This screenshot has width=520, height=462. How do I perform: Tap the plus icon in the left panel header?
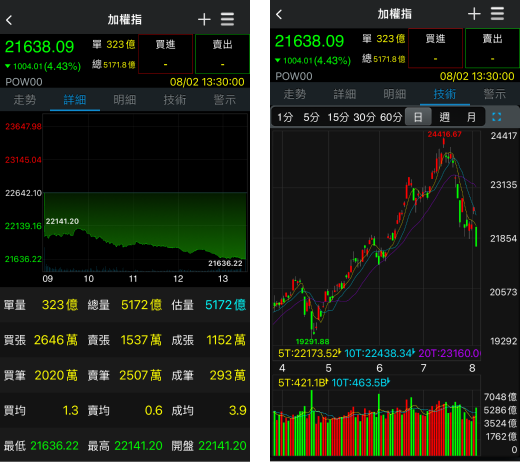[204, 20]
